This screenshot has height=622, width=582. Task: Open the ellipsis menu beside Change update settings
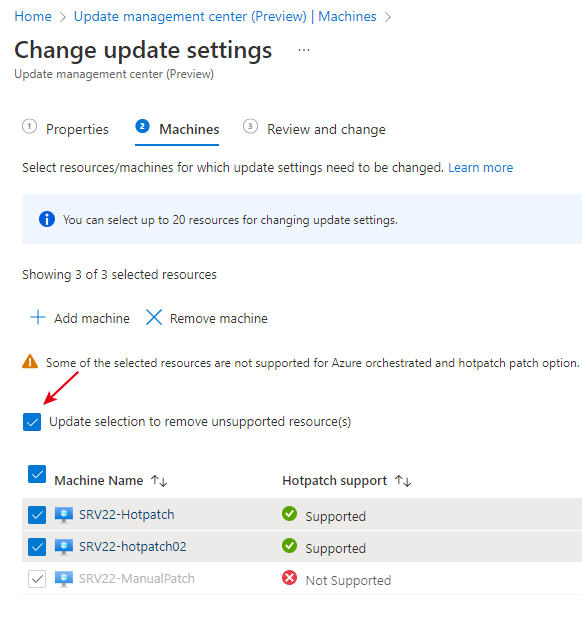[303, 50]
